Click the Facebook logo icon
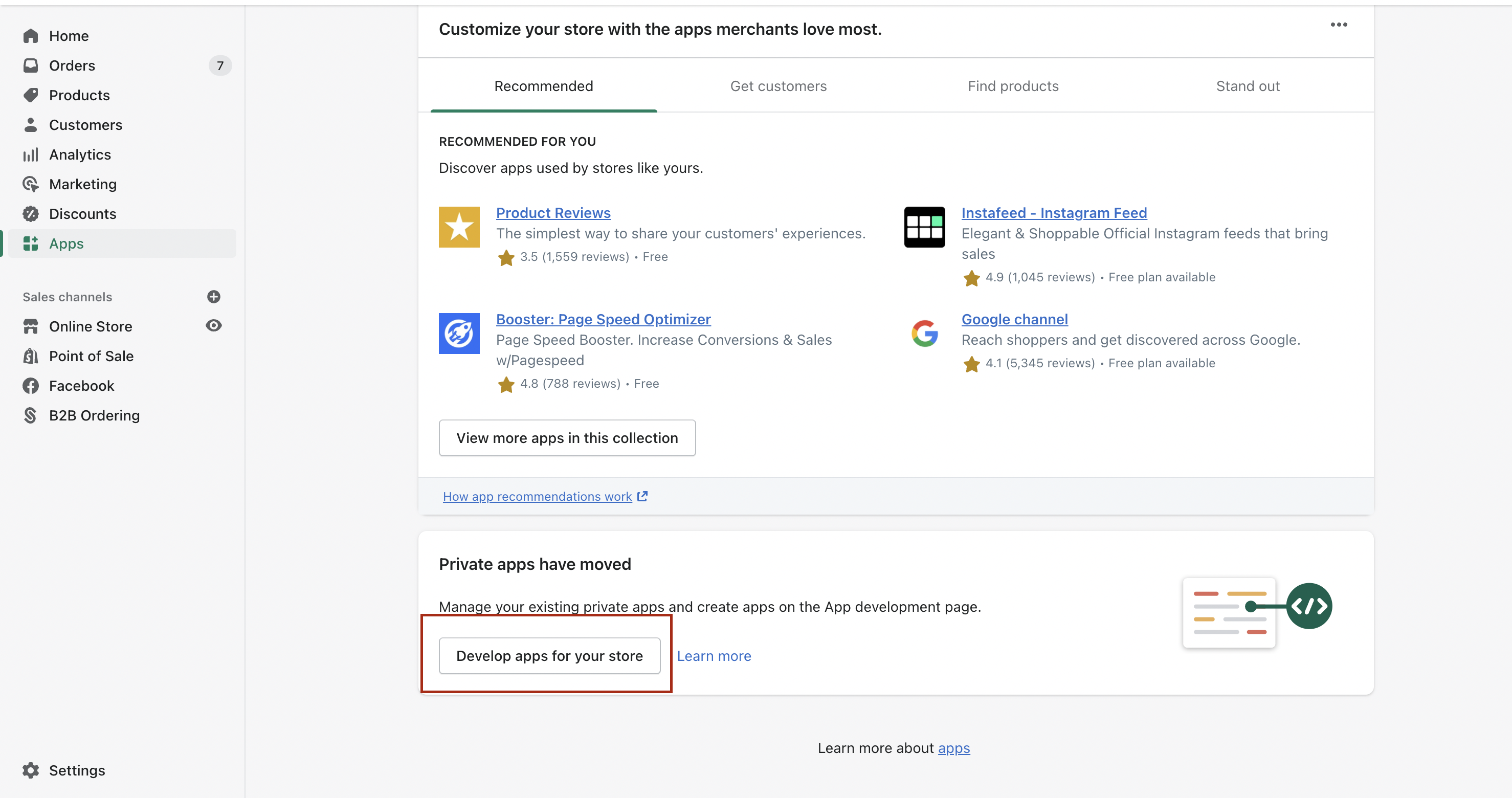 pyautogui.click(x=31, y=385)
